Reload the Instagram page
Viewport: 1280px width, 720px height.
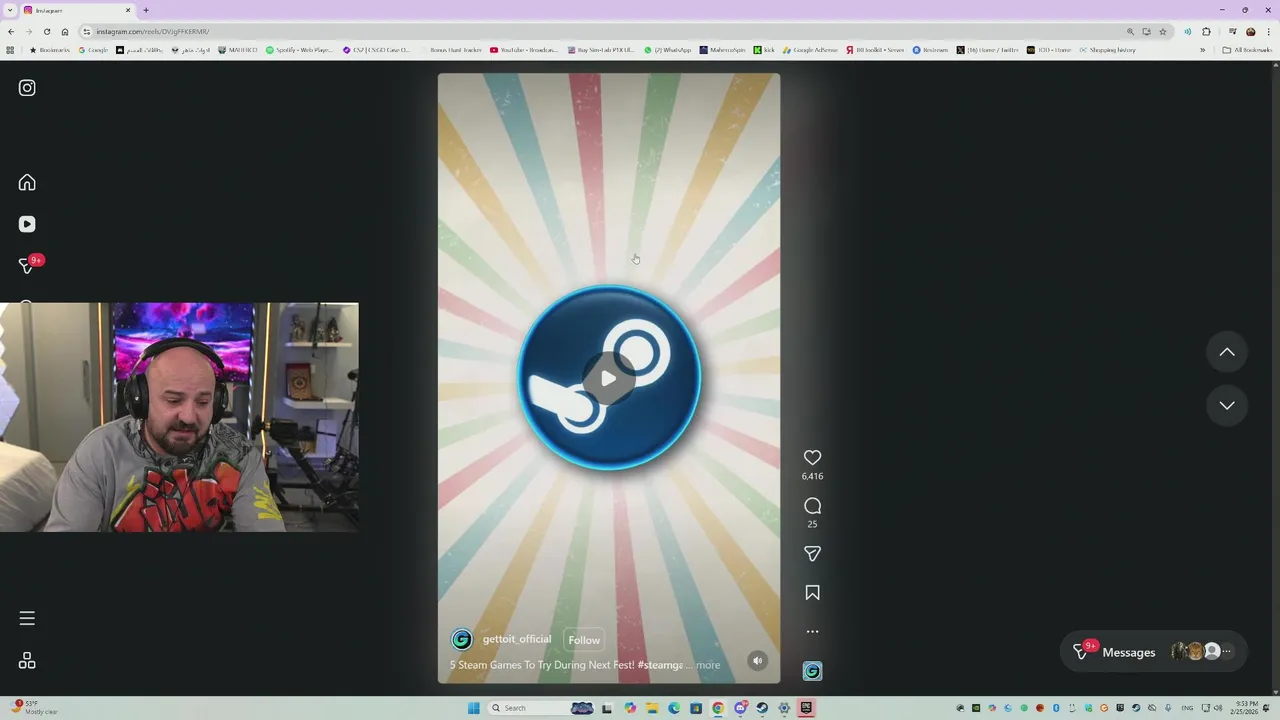46,31
